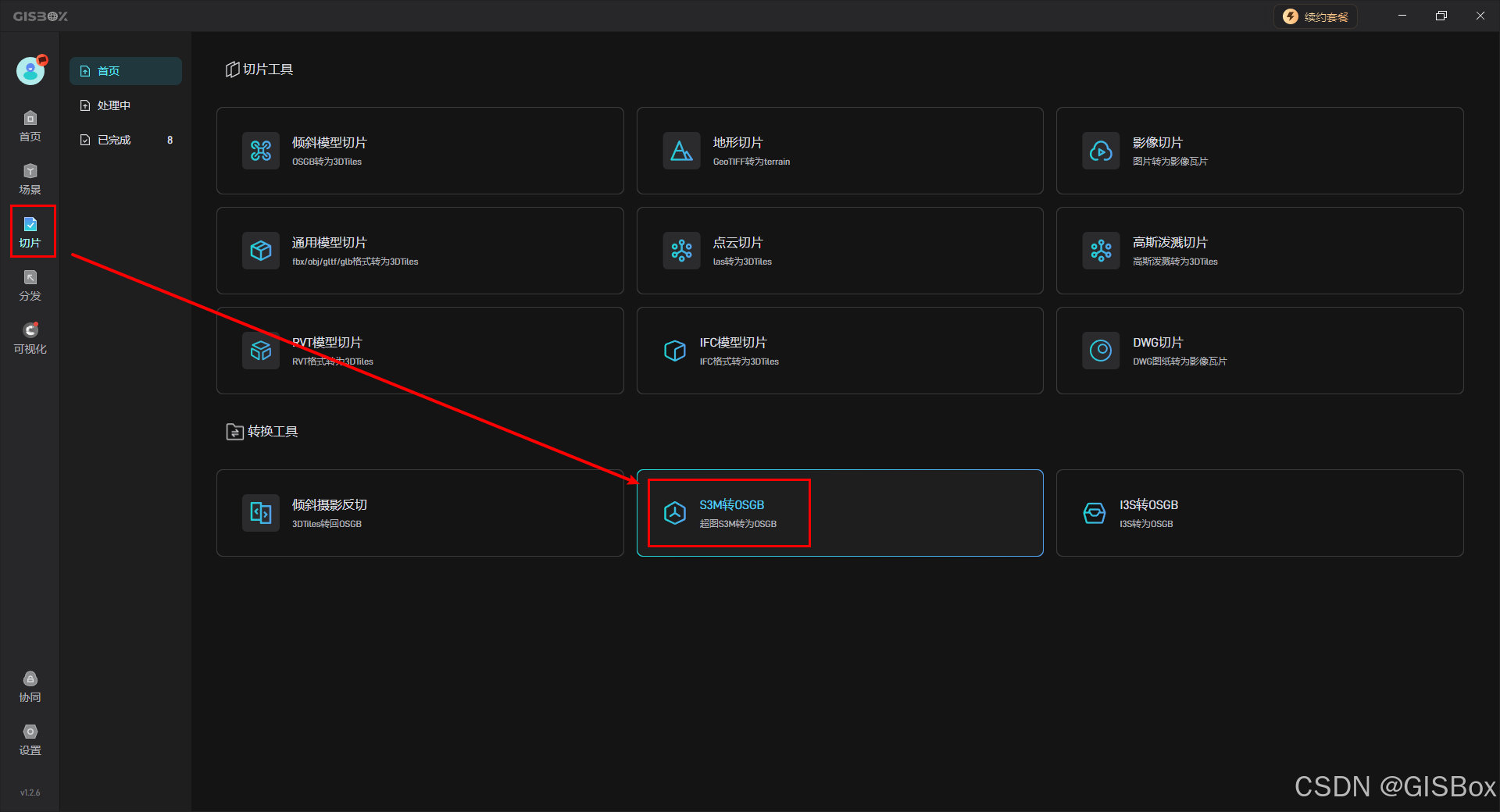Open the 场景 section
The width and height of the screenshot is (1500, 812).
[30, 180]
